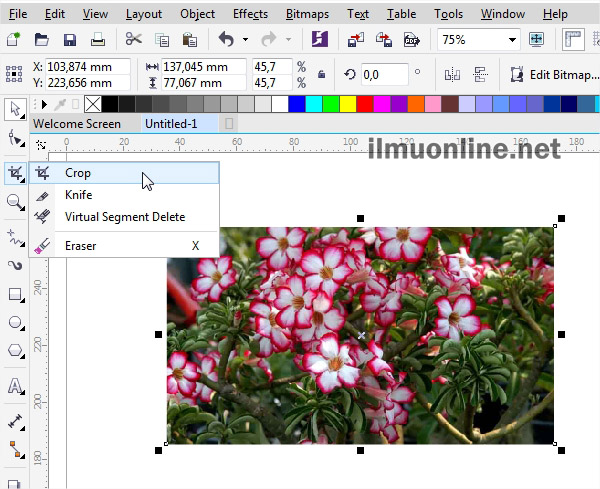The height and width of the screenshot is (489, 600).
Task: Choose the Knife tool in flyout
Action: click(78, 195)
